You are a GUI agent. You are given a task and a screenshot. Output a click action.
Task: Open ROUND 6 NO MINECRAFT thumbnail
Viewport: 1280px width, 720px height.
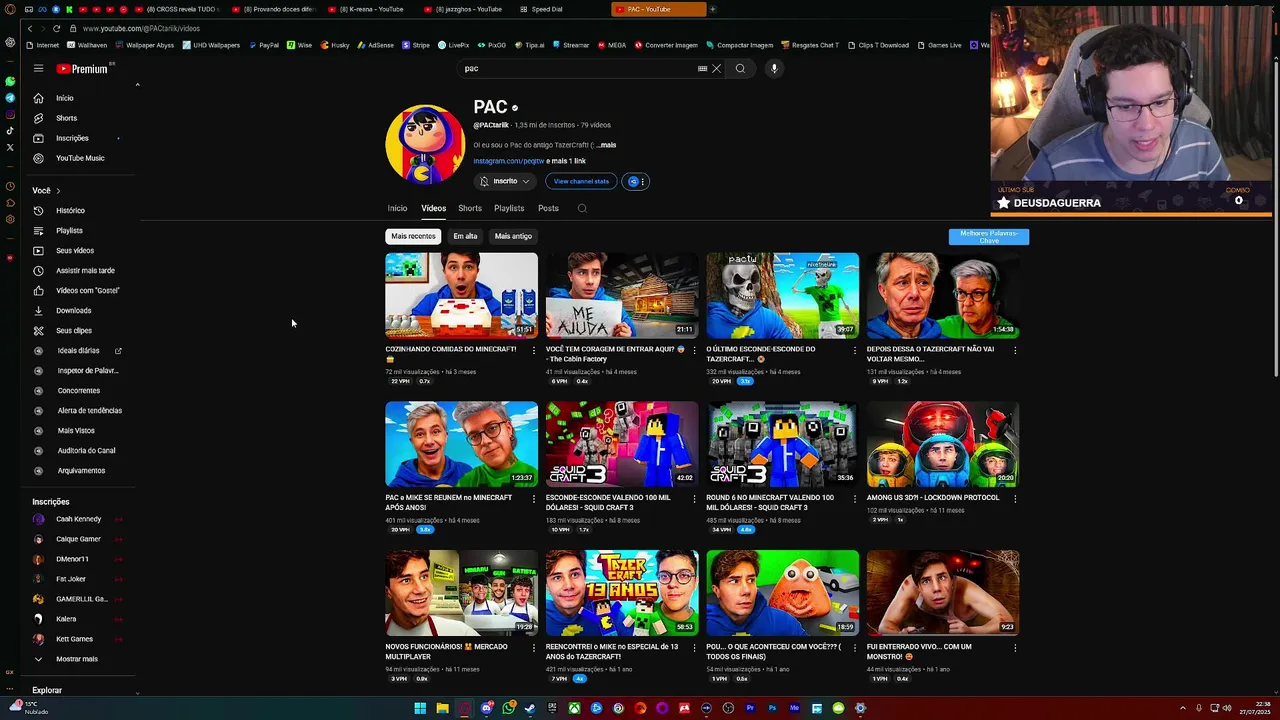click(x=782, y=444)
